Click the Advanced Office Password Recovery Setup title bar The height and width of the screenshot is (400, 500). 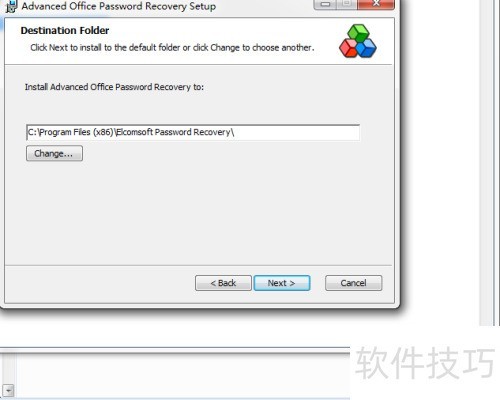(x=118, y=6)
